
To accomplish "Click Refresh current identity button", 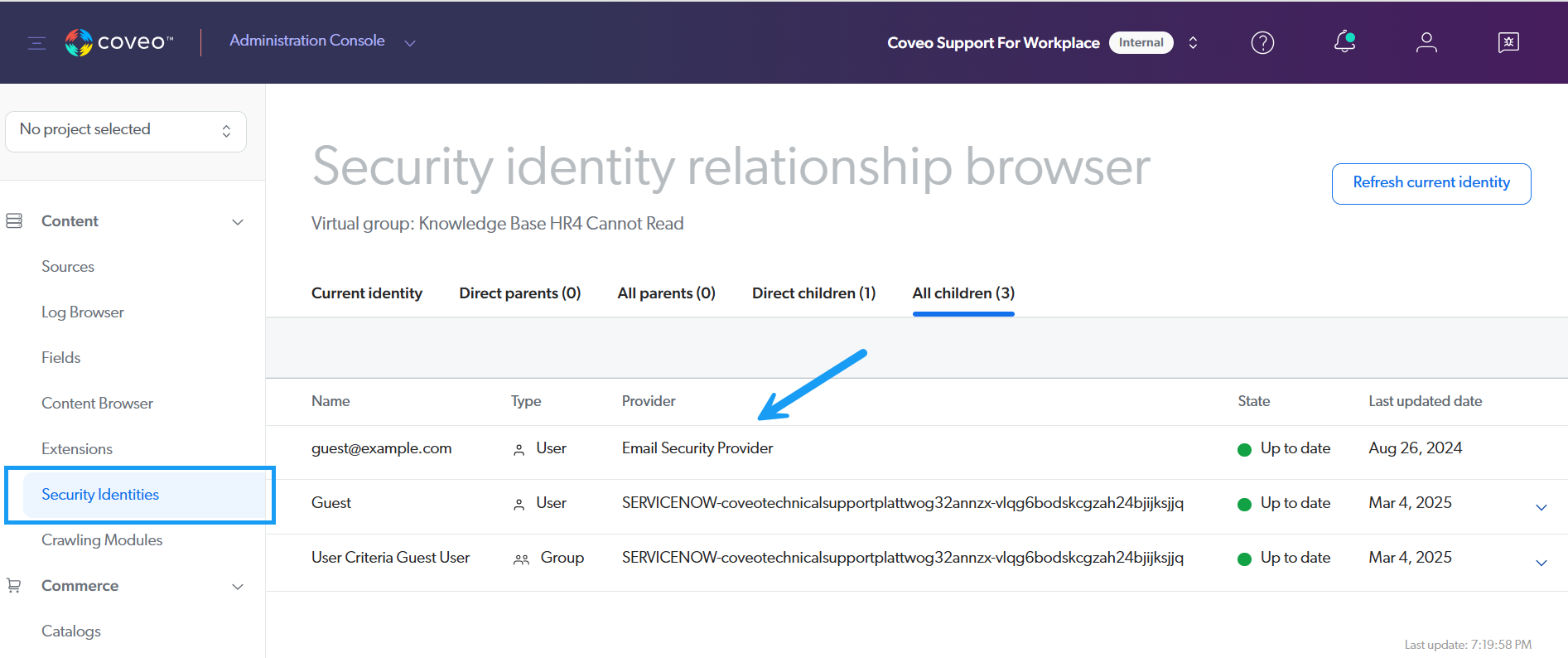I will click(x=1431, y=183).
